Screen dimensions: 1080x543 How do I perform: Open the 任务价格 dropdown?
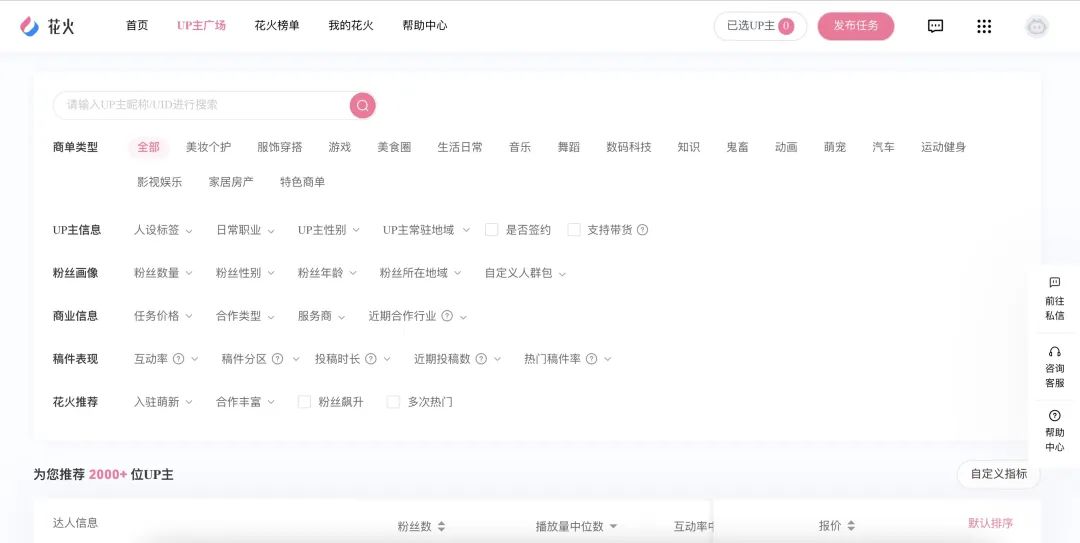coord(163,316)
